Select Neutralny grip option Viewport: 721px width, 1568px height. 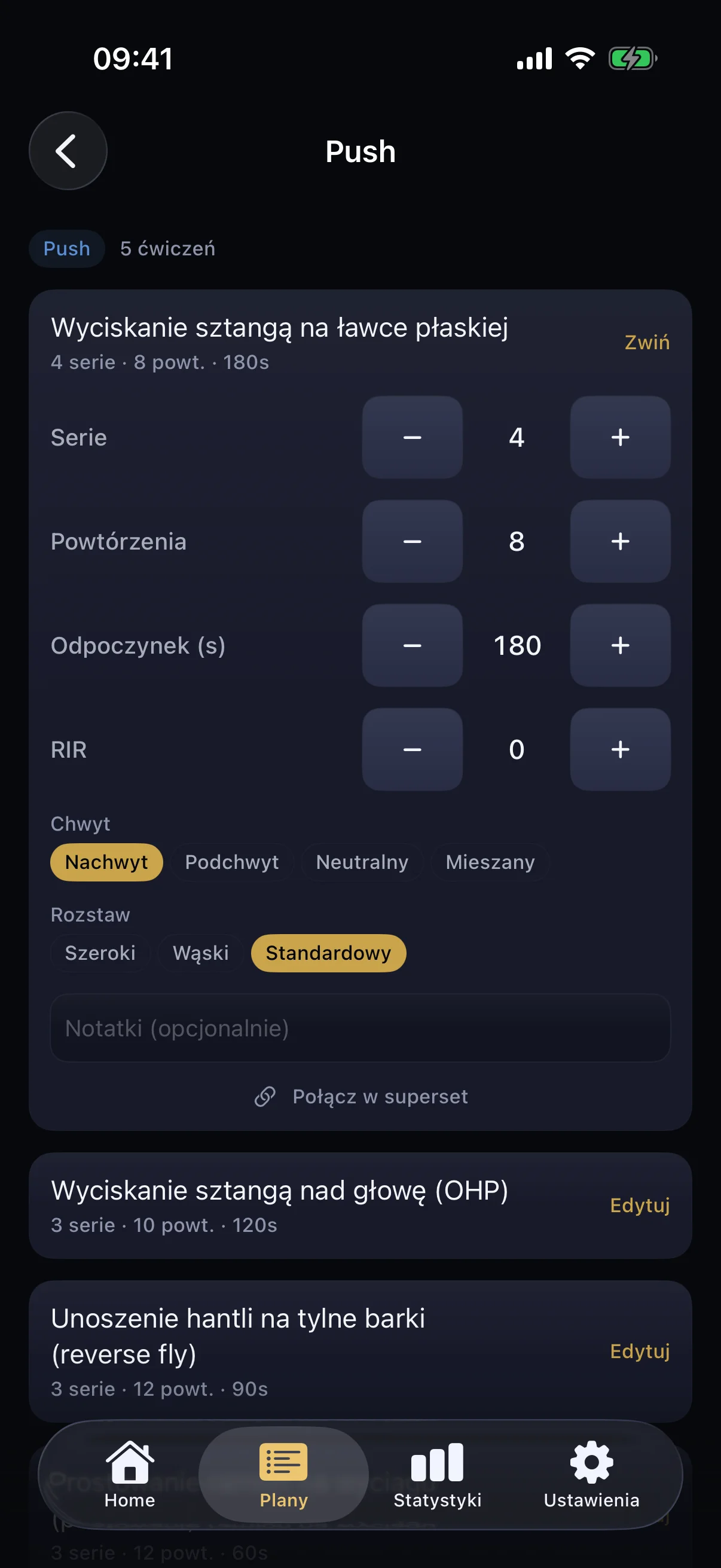(x=362, y=862)
